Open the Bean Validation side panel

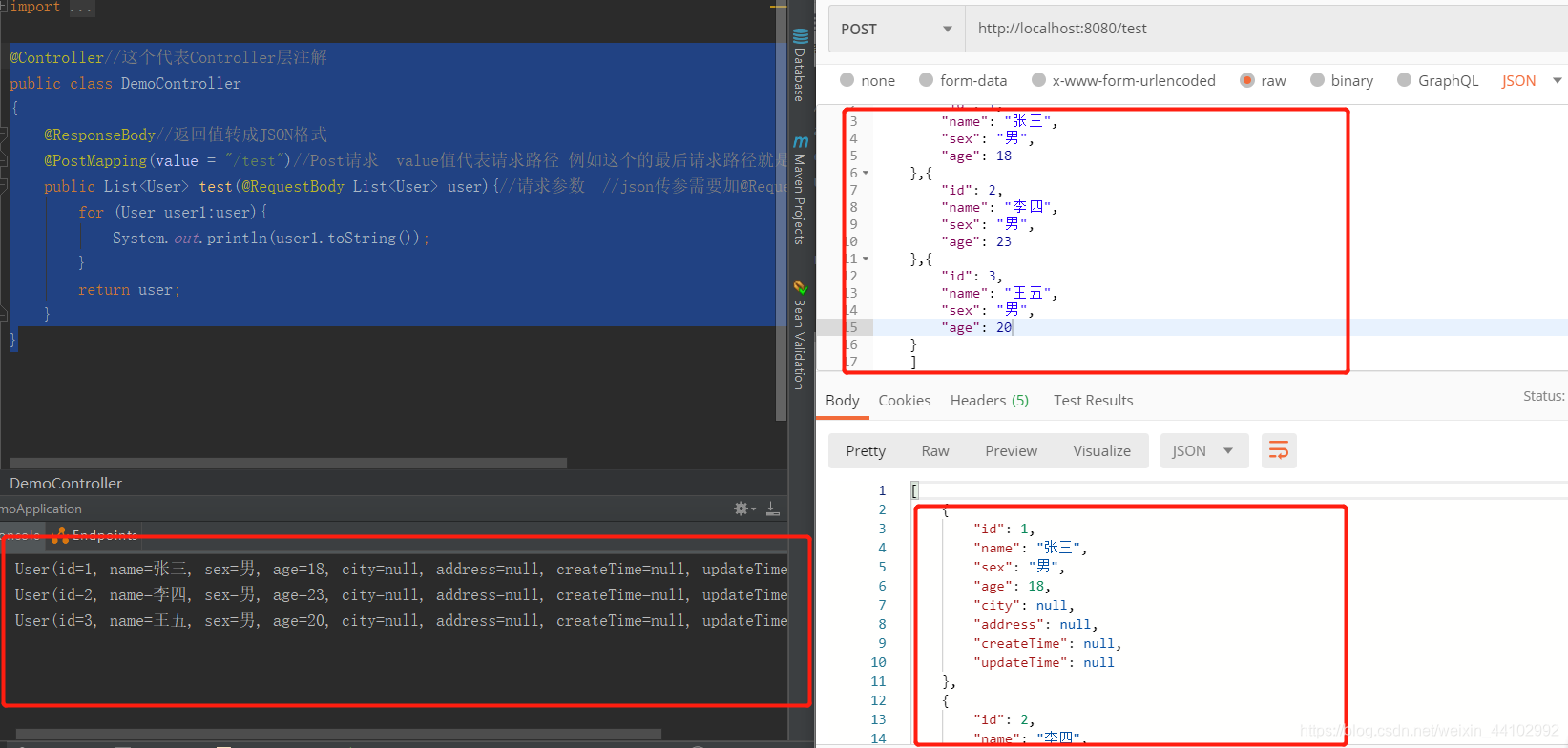[800, 334]
